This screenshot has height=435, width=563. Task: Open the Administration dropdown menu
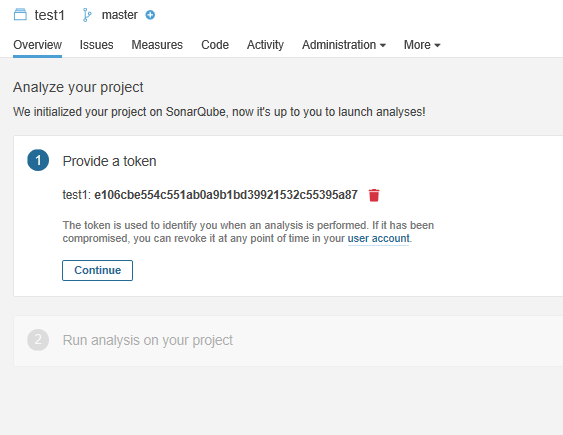click(344, 45)
